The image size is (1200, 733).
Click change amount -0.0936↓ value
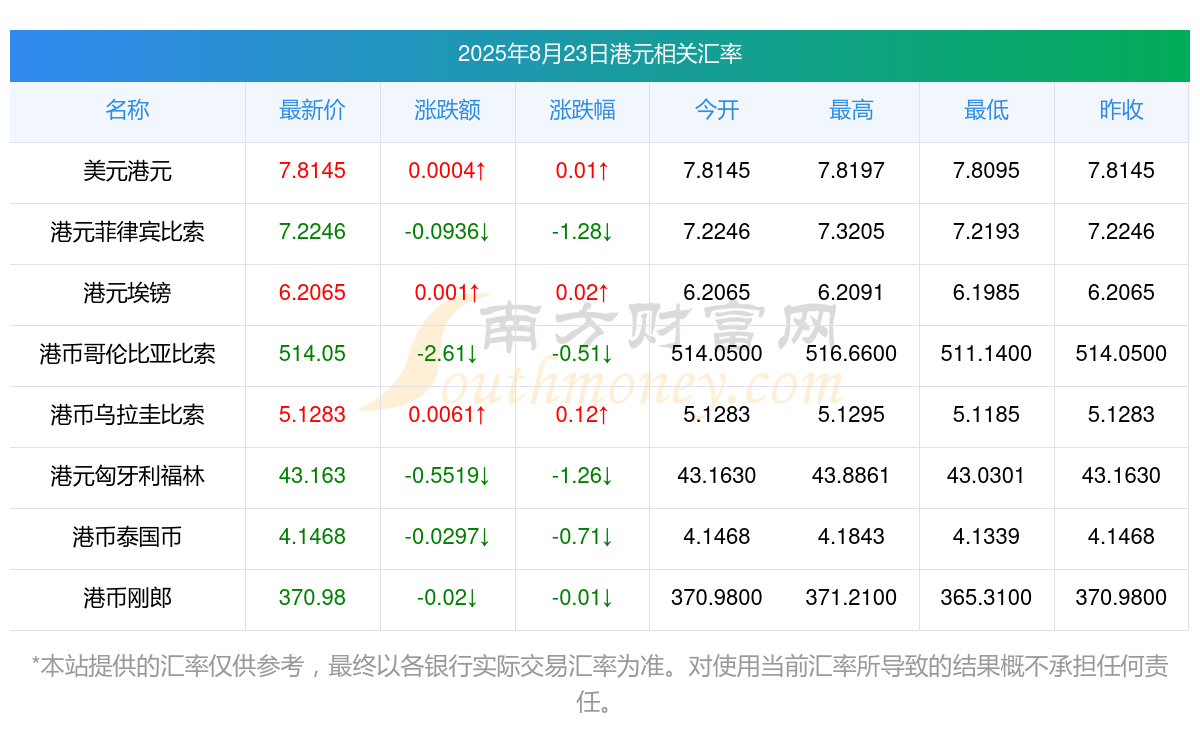447,232
